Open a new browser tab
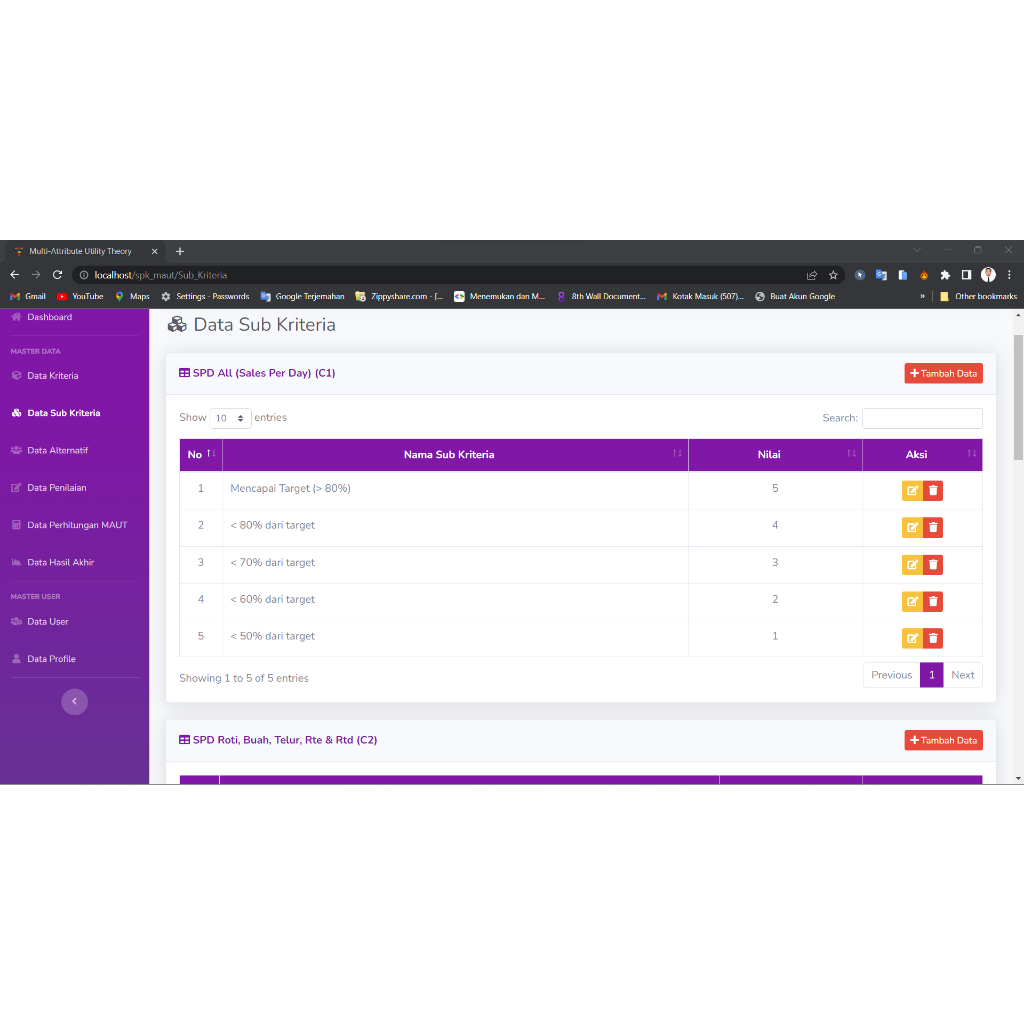Screen dimensions: 1024x1024 (x=180, y=251)
